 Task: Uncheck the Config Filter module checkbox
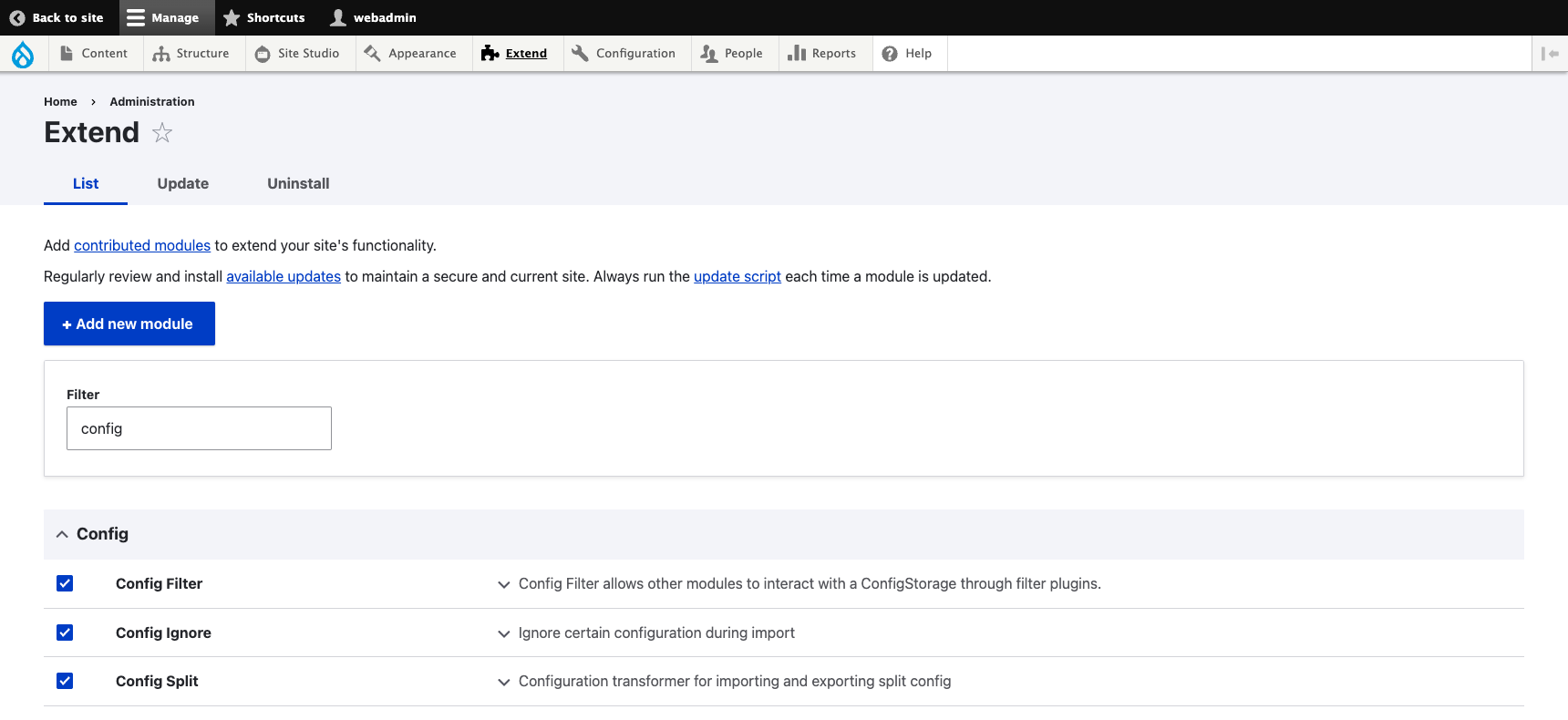[x=65, y=583]
